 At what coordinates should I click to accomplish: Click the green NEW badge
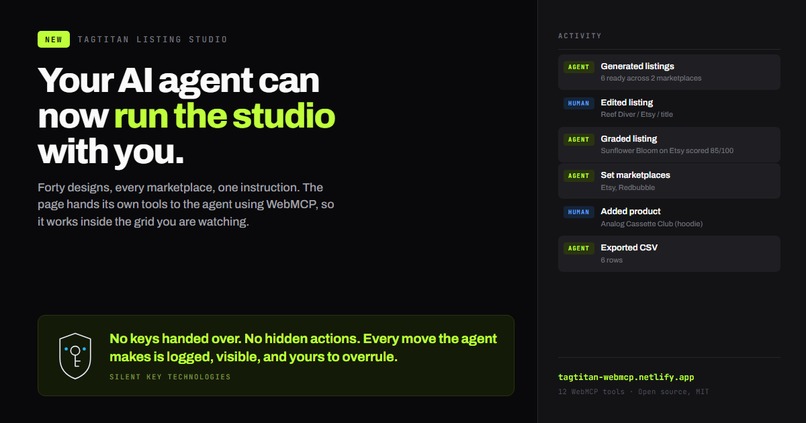pos(53,40)
